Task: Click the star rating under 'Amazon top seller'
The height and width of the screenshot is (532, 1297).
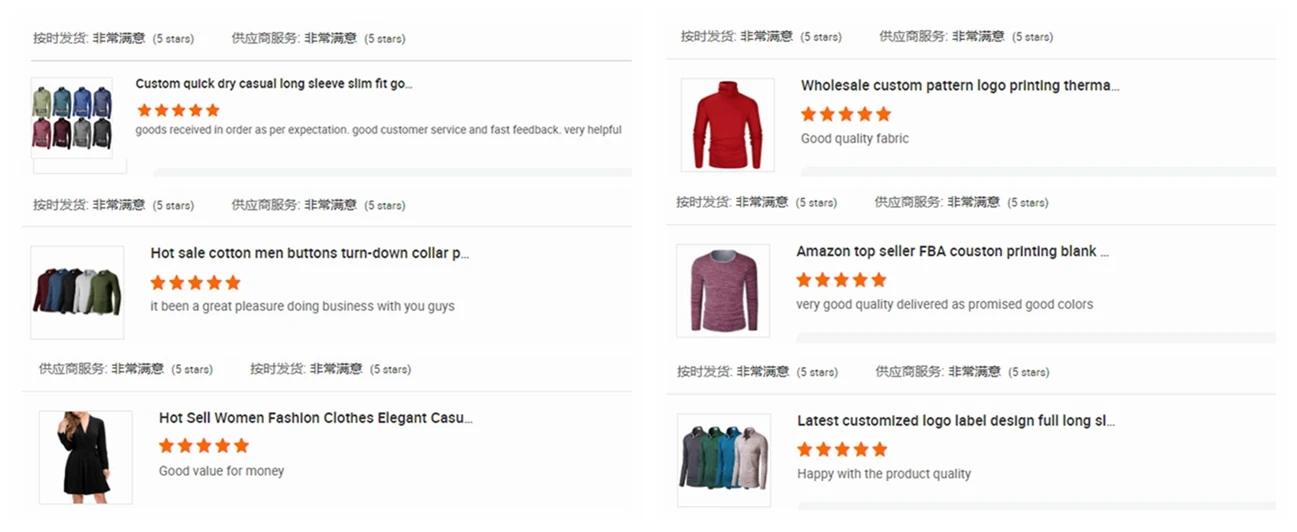Action: tap(841, 280)
